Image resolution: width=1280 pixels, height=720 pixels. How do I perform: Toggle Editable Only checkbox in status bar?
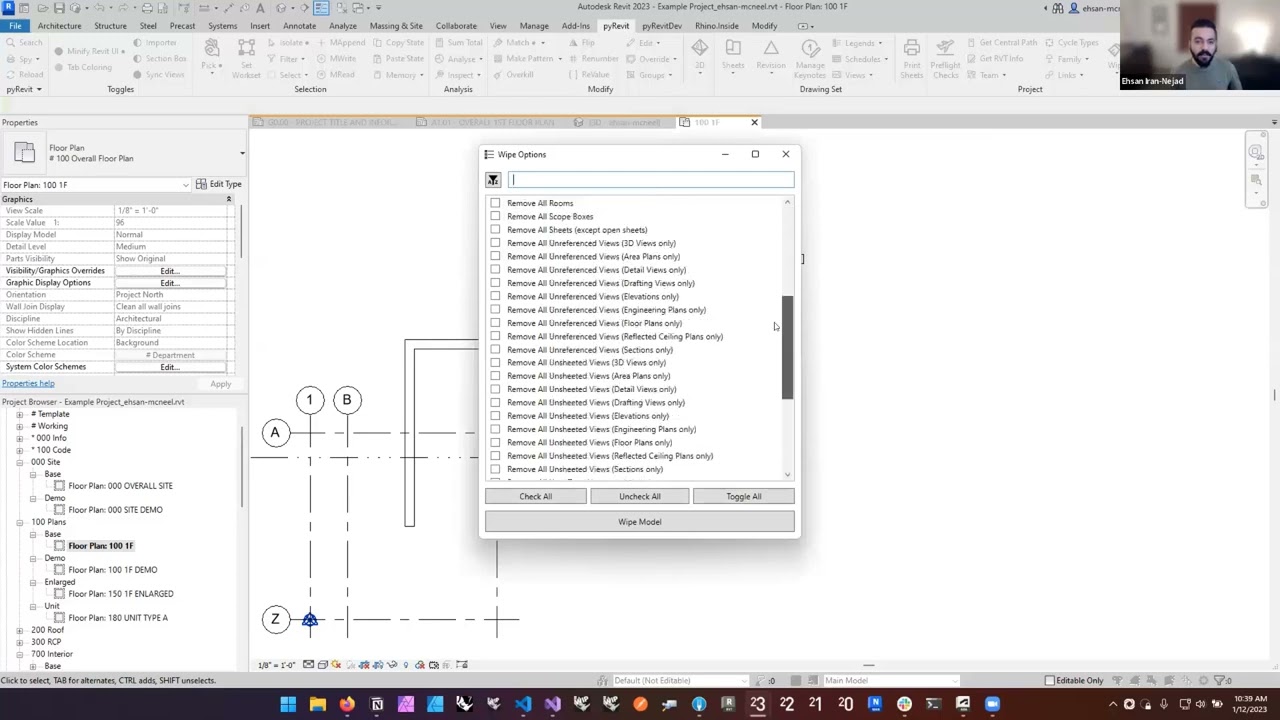click(x=1050, y=680)
